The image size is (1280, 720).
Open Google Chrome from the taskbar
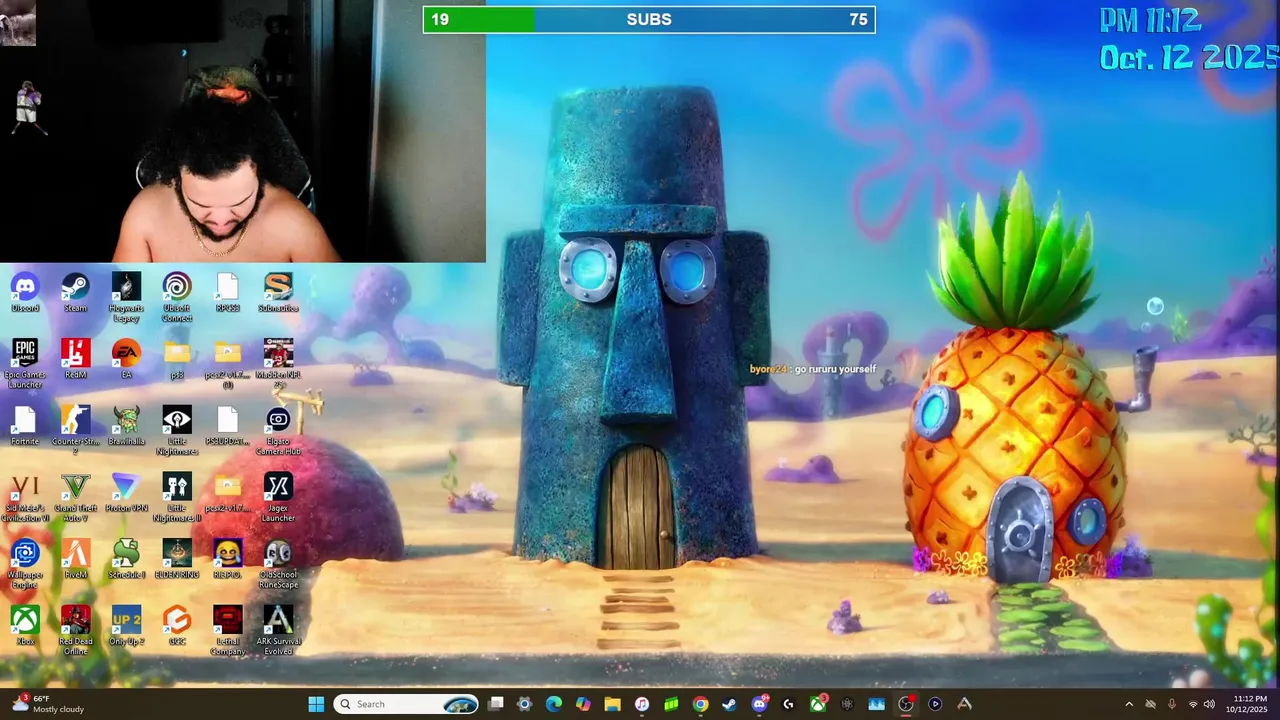(x=700, y=704)
